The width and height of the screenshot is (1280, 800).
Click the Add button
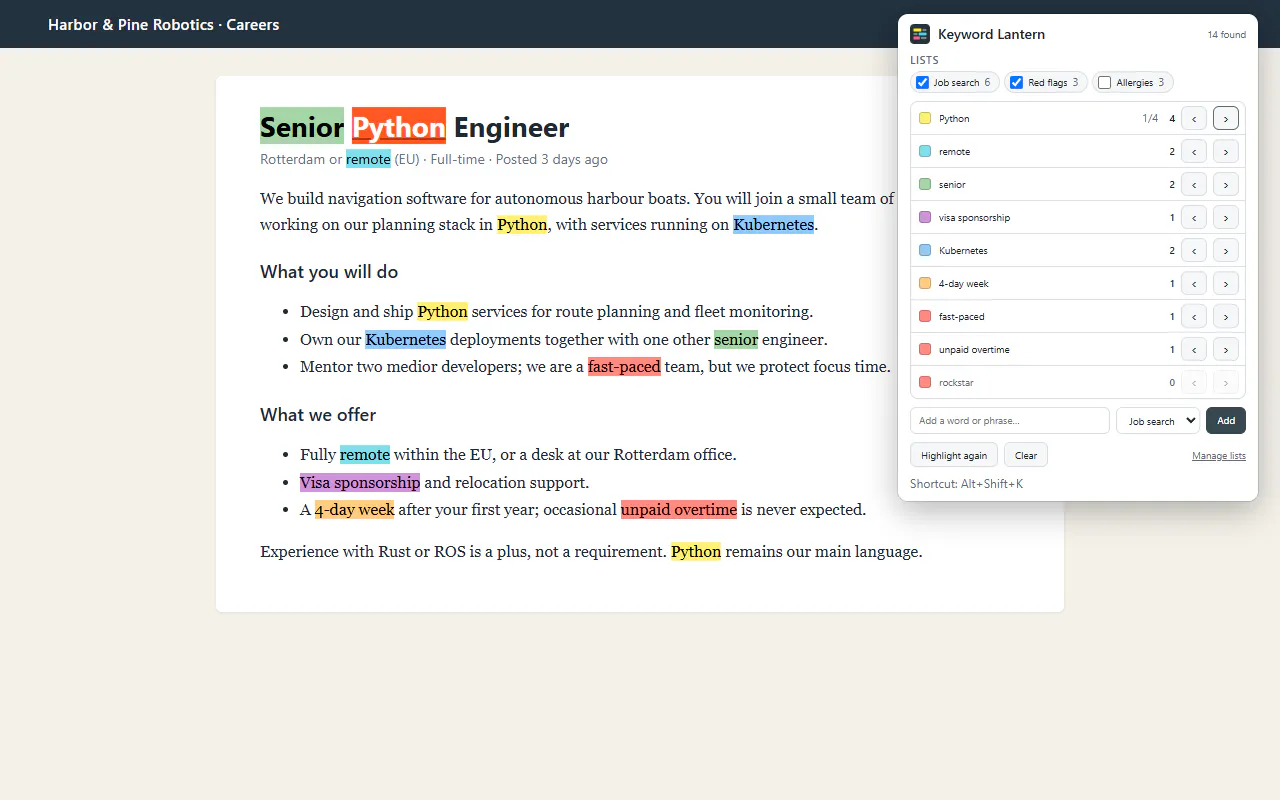(1226, 421)
